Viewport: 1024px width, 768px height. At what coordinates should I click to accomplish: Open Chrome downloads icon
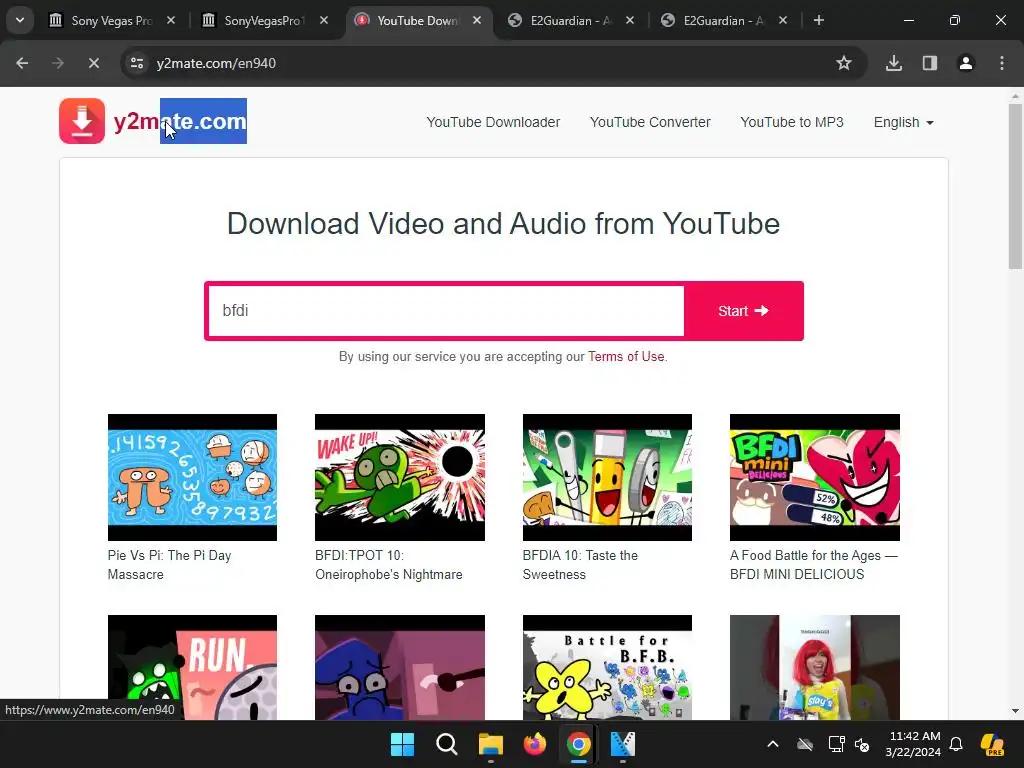click(x=894, y=63)
